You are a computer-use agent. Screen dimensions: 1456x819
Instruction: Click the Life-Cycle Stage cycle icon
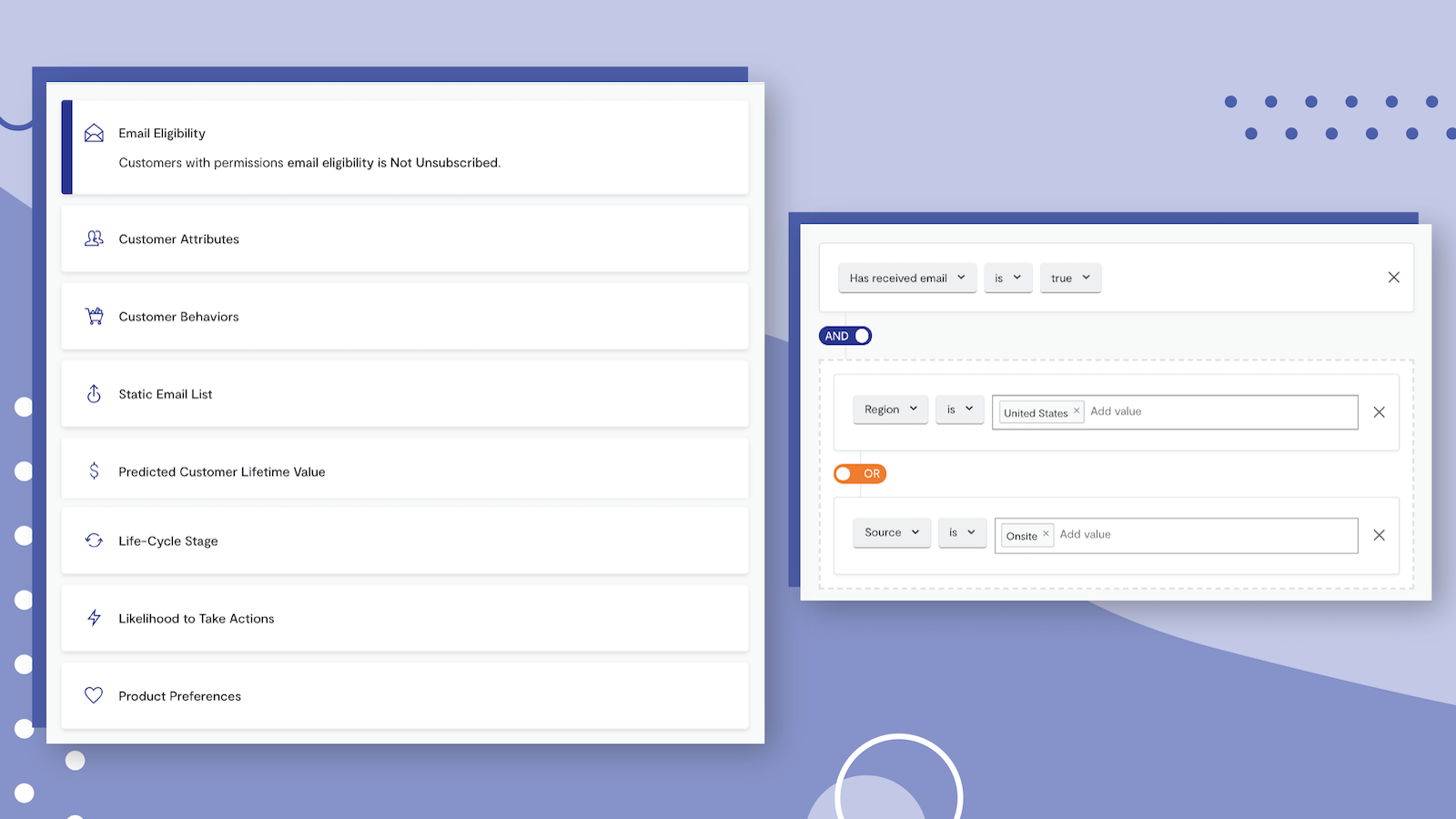94,540
